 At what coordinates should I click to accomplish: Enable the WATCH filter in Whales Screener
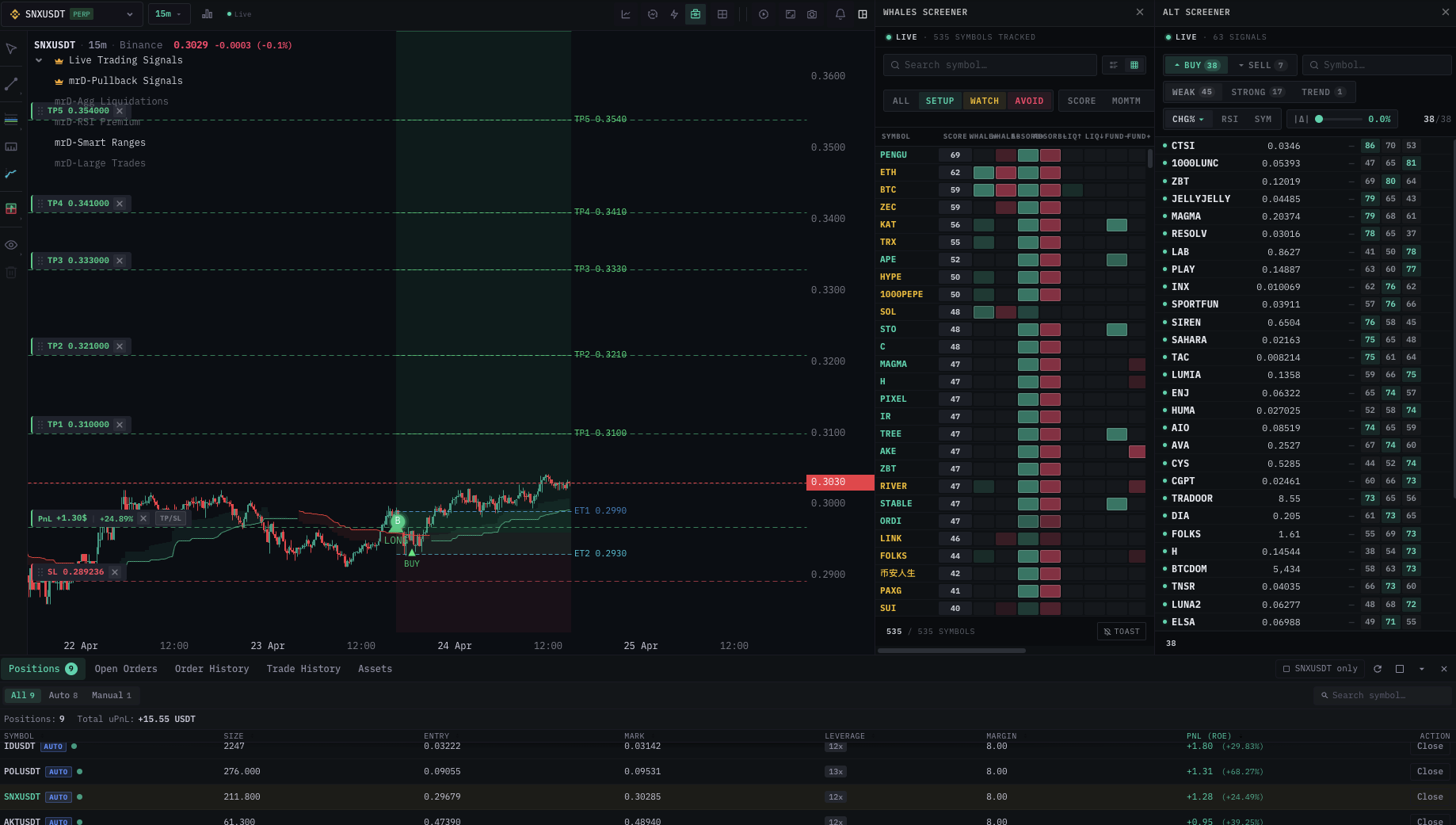point(985,101)
